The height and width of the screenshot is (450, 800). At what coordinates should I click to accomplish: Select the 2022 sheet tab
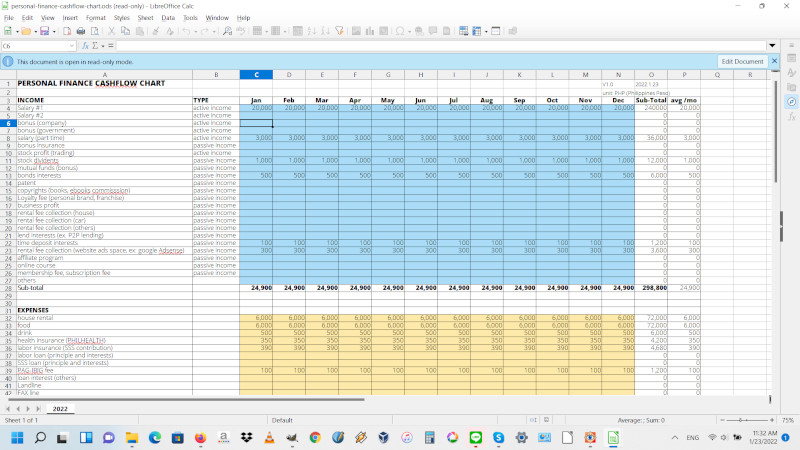59,409
